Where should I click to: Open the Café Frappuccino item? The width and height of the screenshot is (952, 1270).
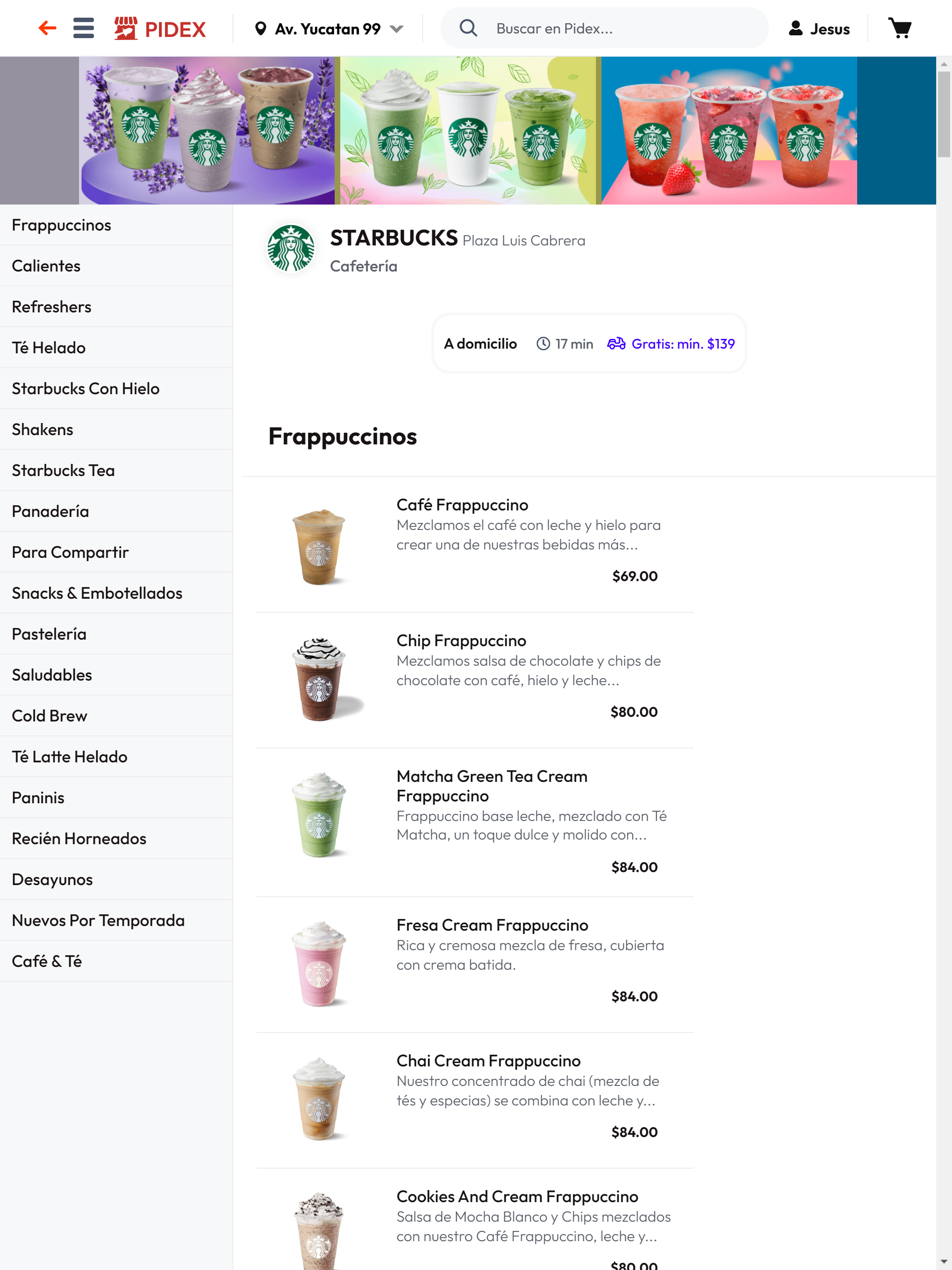[475, 544]
